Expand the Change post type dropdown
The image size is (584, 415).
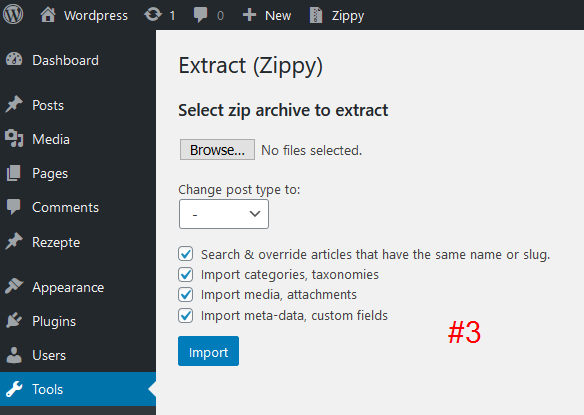point(224,214)
